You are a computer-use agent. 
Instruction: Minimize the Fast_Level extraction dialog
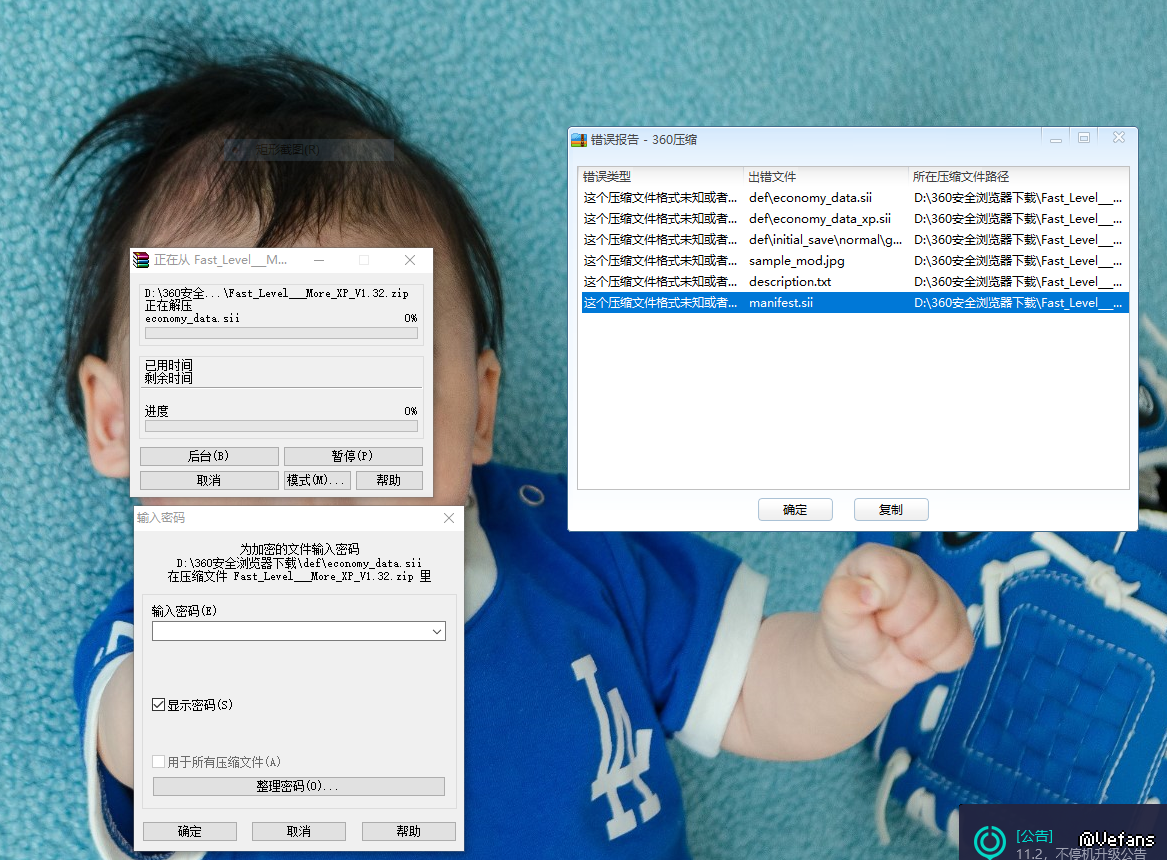click(x=319, y=260)
